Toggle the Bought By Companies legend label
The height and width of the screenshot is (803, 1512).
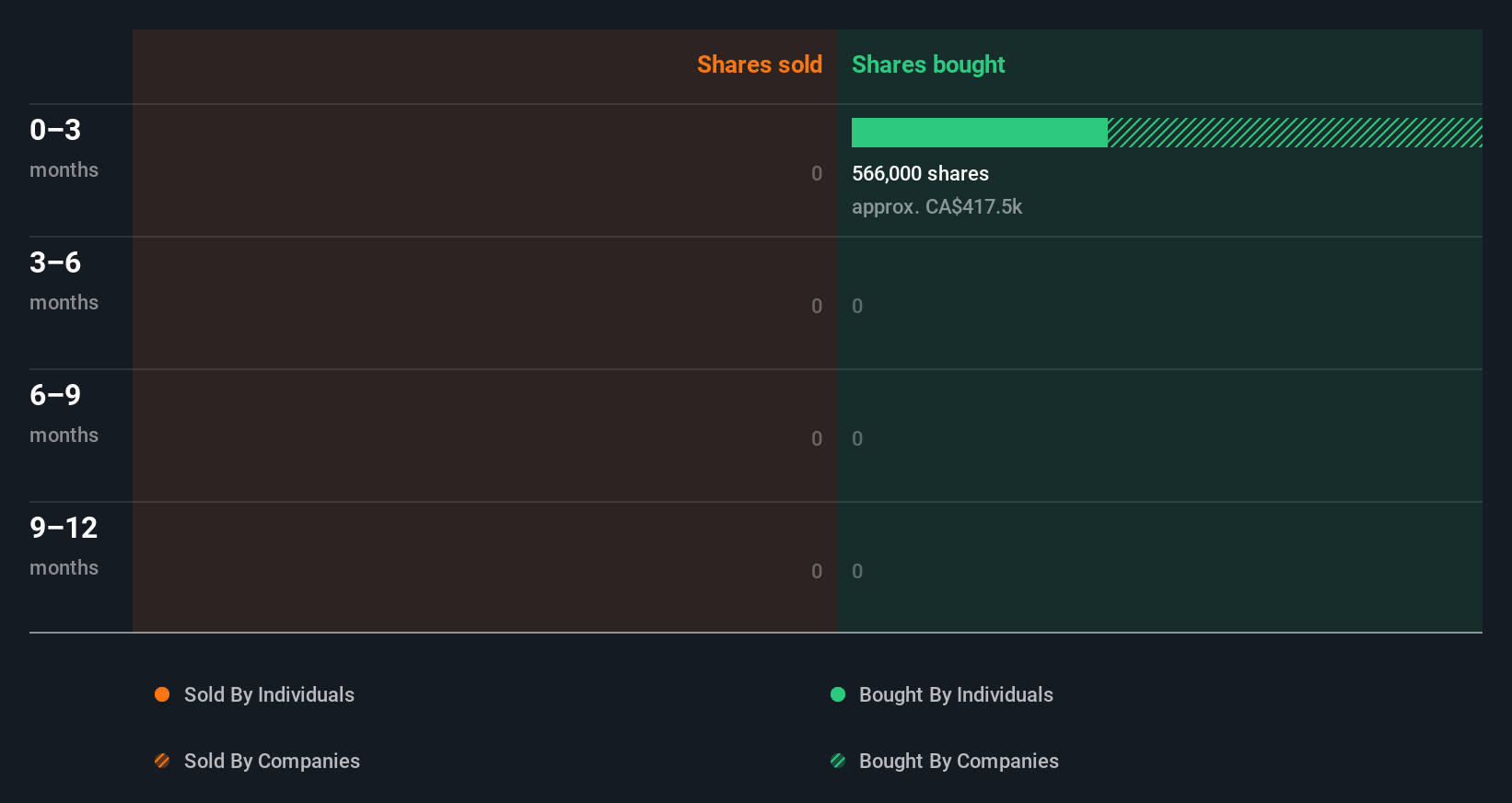[x=959, y=761]
